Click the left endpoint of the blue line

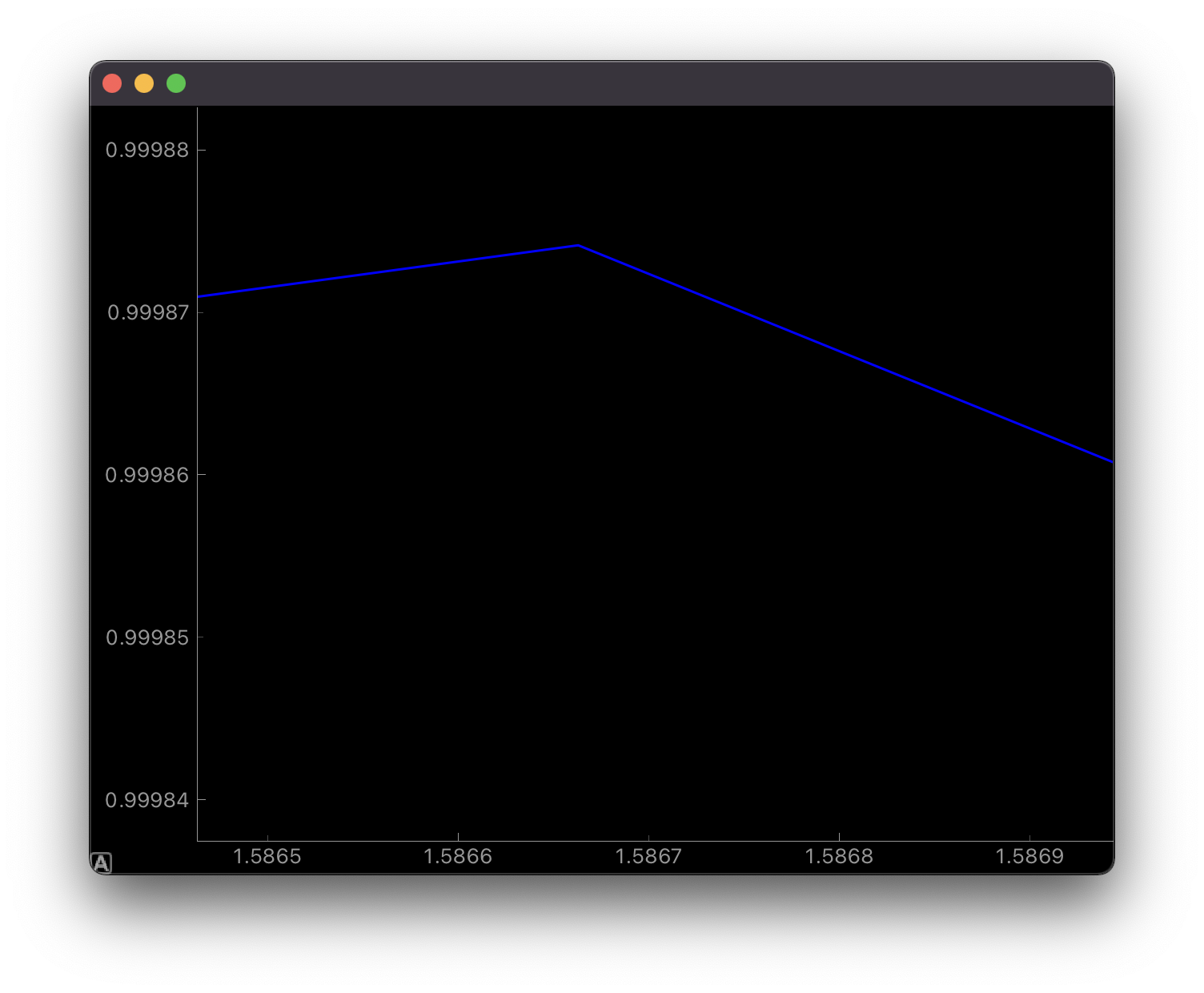tap(200, 297)
